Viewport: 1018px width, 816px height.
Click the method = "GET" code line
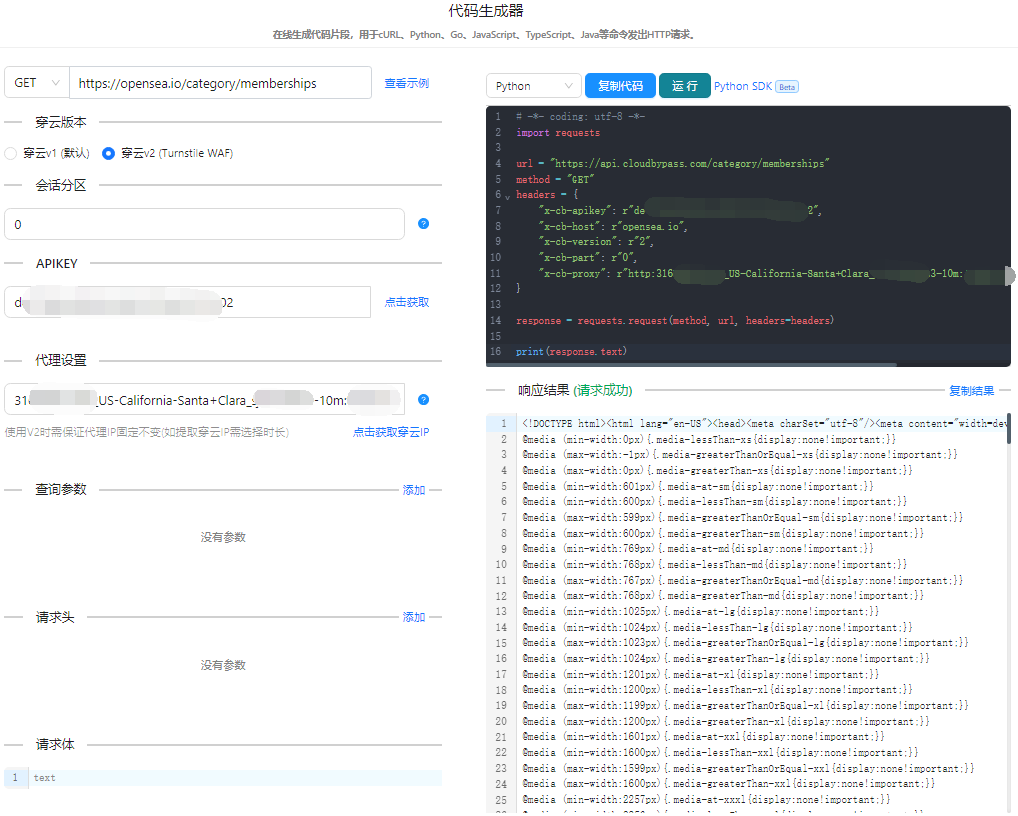click(554, 179)
